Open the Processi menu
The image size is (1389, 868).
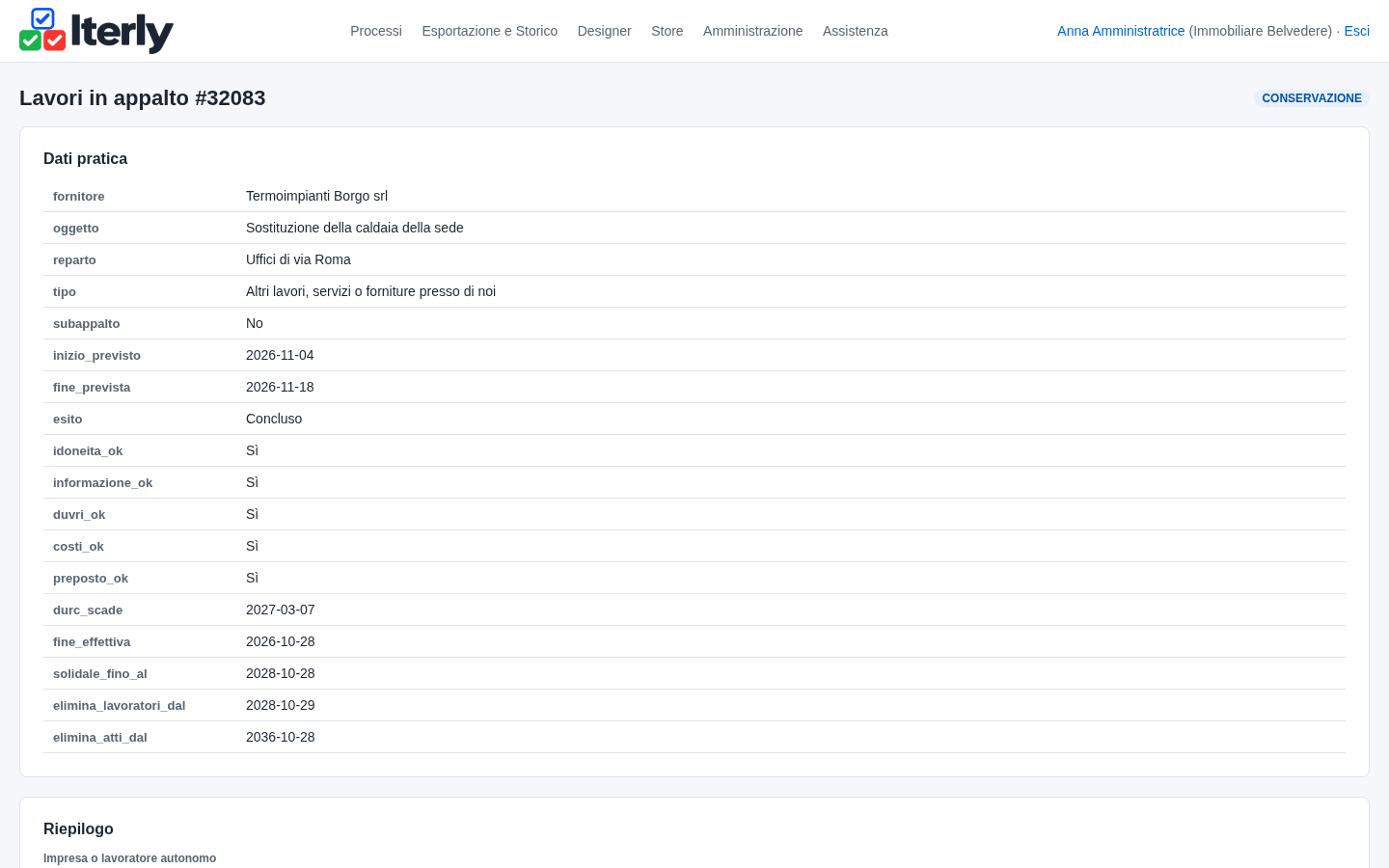point(376,31)
